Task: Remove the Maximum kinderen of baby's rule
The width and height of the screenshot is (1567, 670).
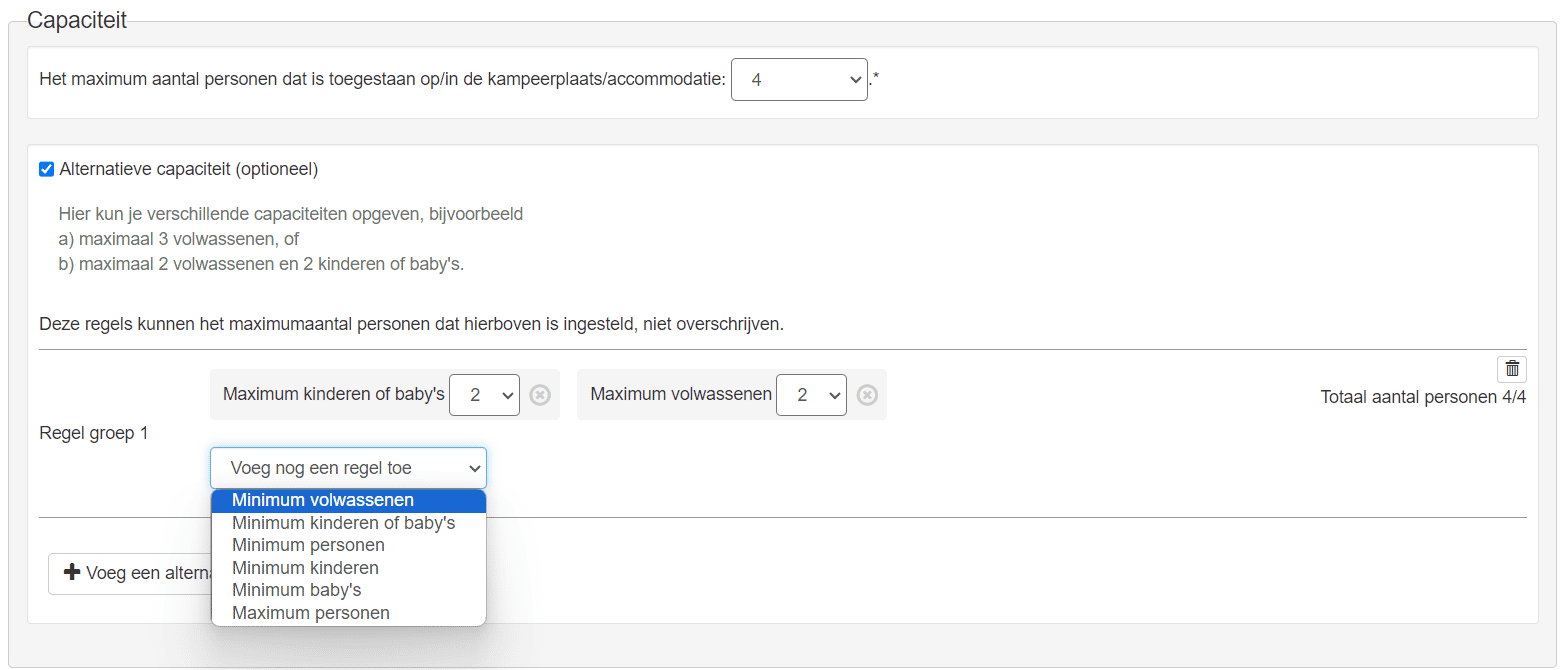Action: pyautogui.click(x=540, y=395)
